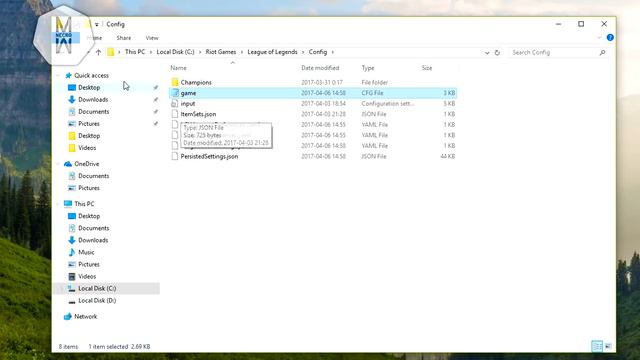
Task: Switch to Details view layout icon
Action: click(597, 346)
